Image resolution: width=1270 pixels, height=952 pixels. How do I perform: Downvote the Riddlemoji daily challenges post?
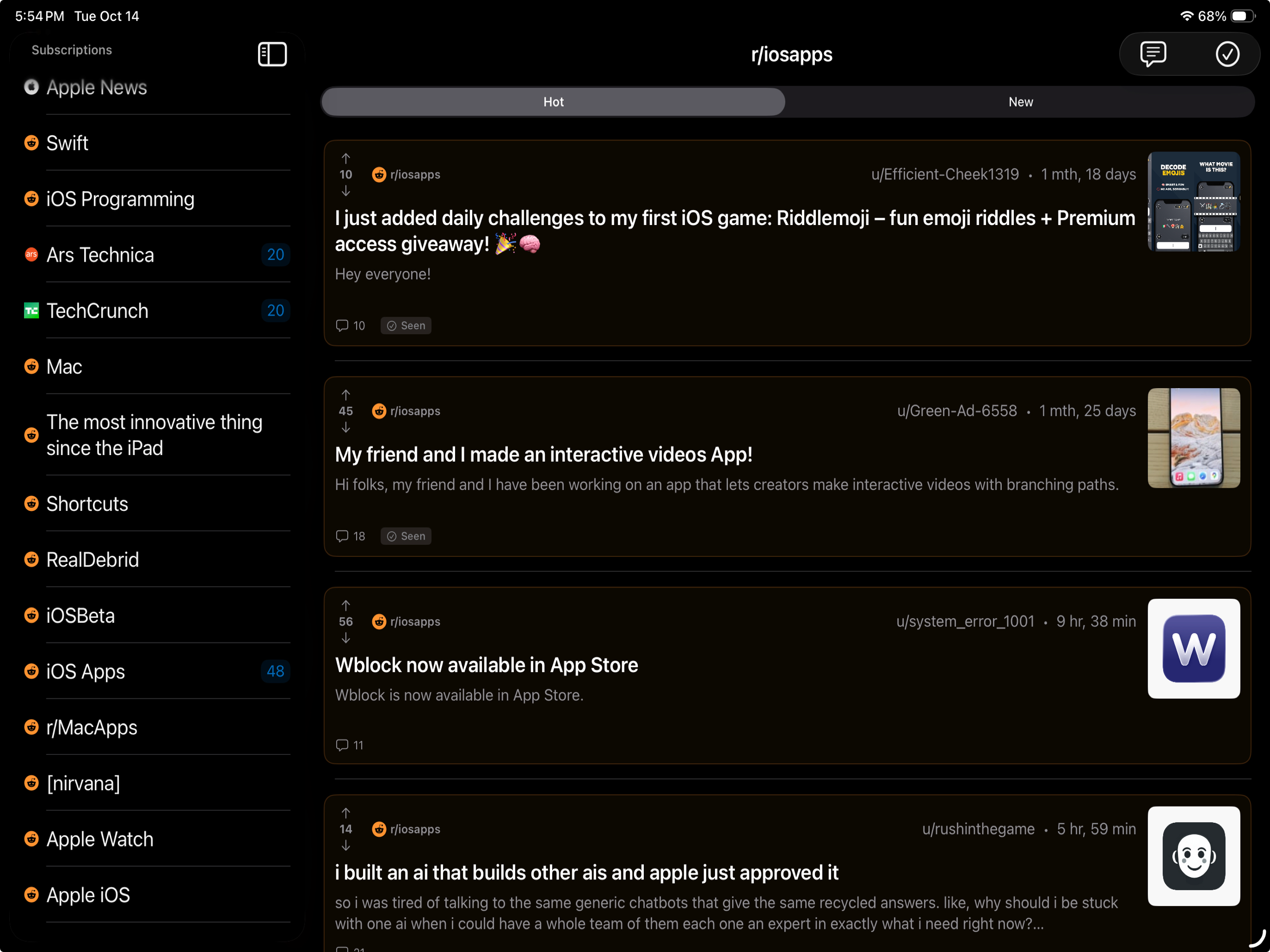pos(346,191)
